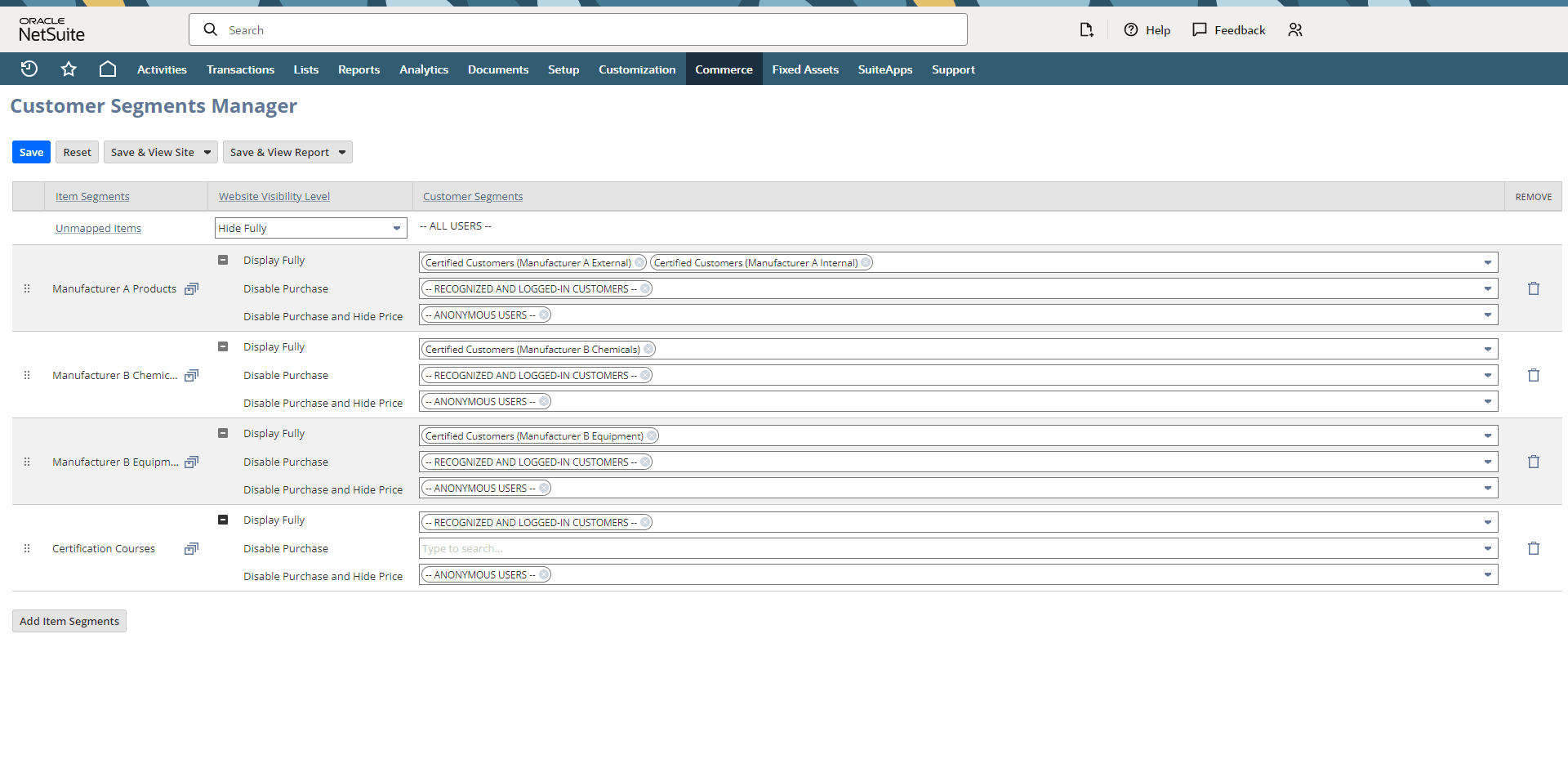
Task: Open Certification Courses segment in new window
Action: click(x=191, y=549)
